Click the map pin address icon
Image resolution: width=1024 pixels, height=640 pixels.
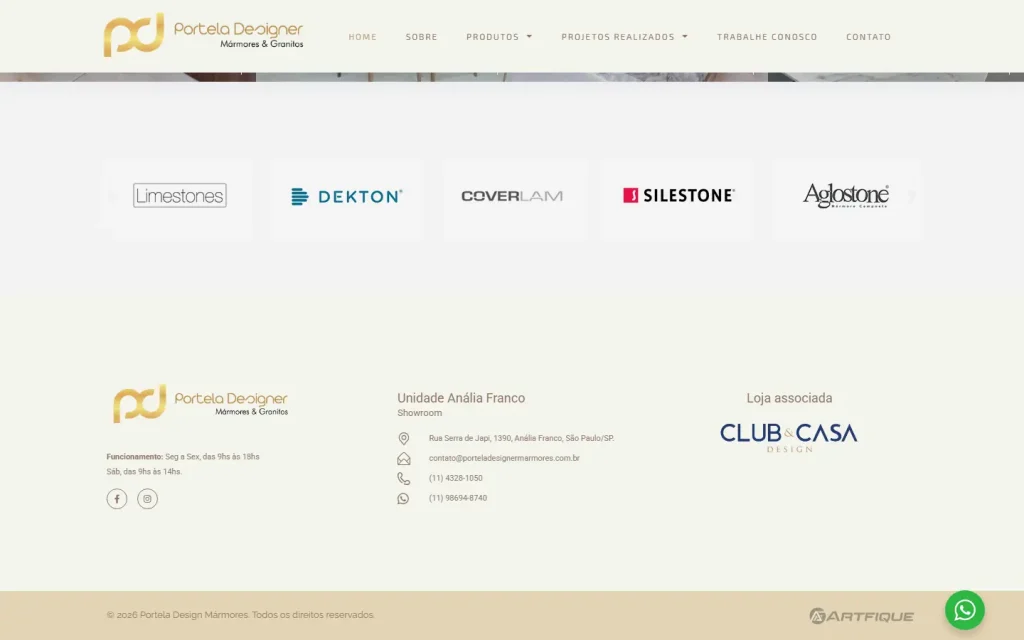pyautogui.click(x=404, y=438)
